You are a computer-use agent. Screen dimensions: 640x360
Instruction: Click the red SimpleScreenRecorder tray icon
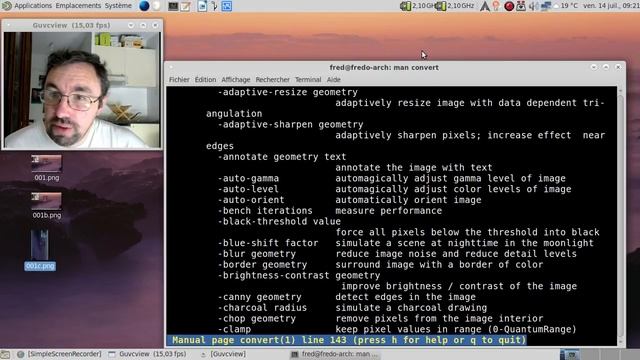[509, 6]
